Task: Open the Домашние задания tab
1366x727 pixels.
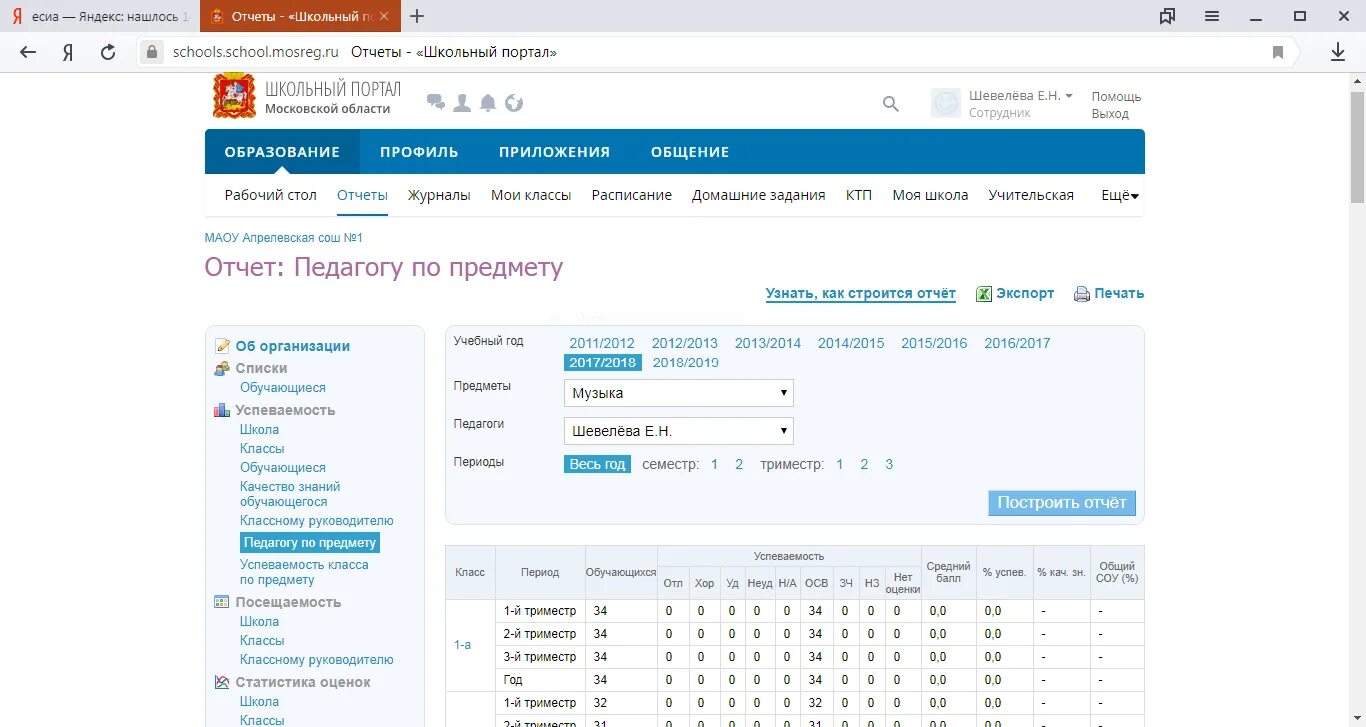Action: pyautogui.click(x=759, y=195)
